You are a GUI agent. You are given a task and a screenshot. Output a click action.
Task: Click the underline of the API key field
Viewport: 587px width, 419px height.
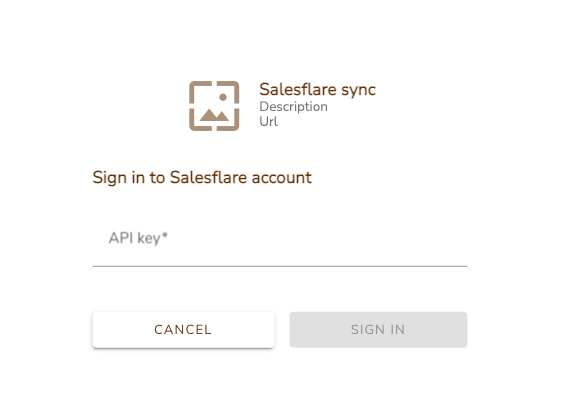pyautogui.click(x=280, y=266)
